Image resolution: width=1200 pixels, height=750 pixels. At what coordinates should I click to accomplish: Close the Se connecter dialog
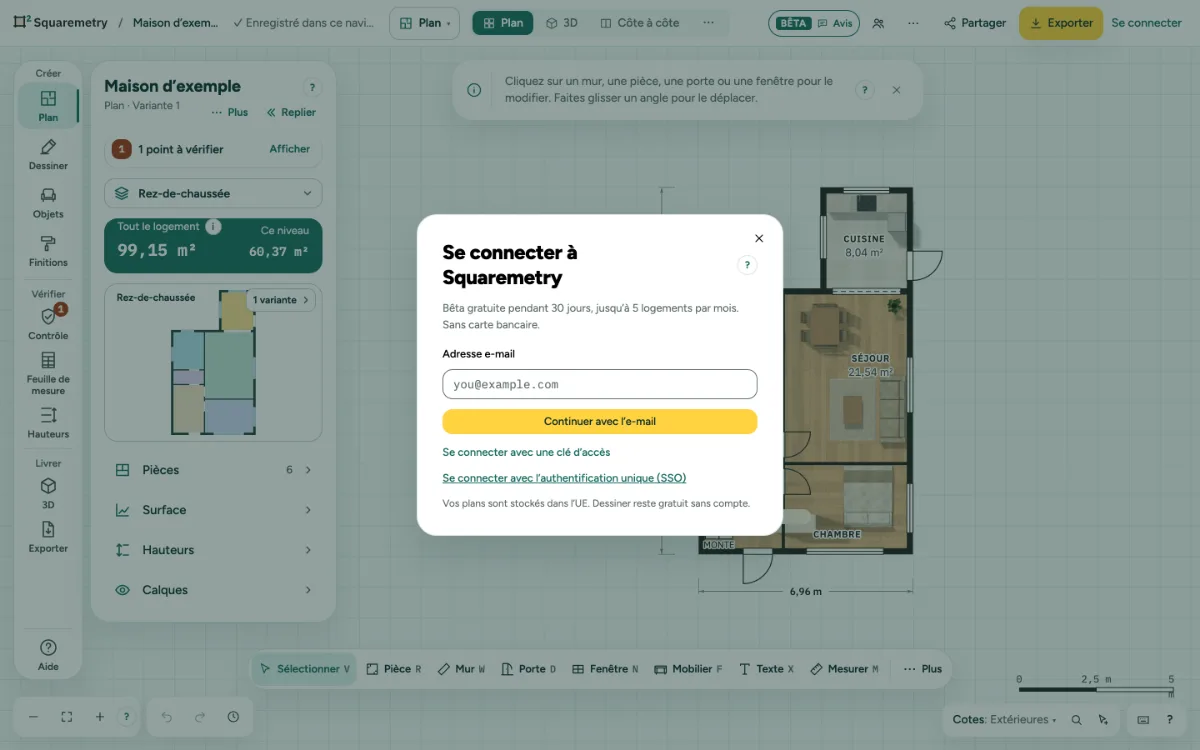(x=759, y=238)
